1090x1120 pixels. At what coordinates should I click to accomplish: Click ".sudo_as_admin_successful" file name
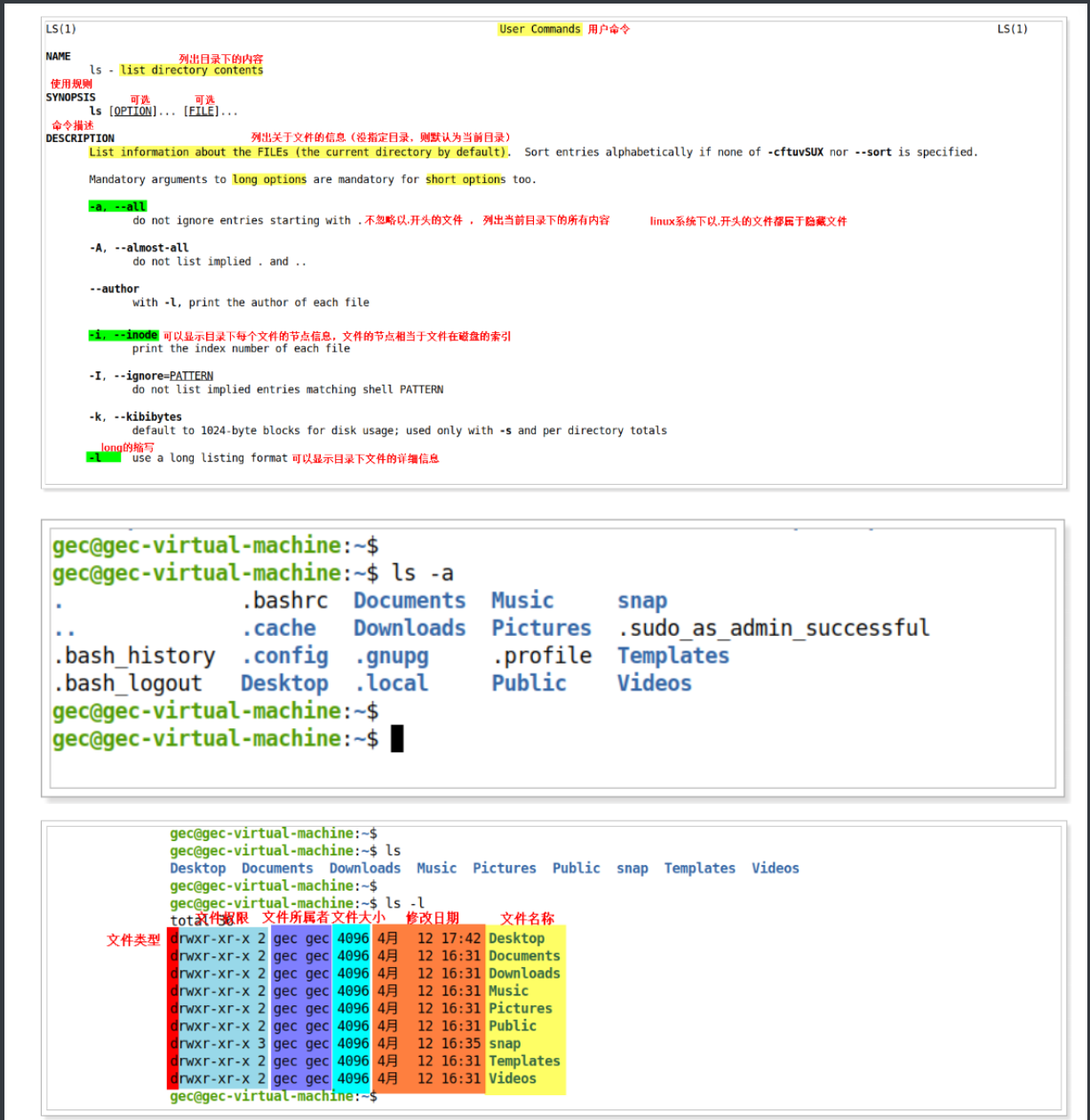[774, 628]
